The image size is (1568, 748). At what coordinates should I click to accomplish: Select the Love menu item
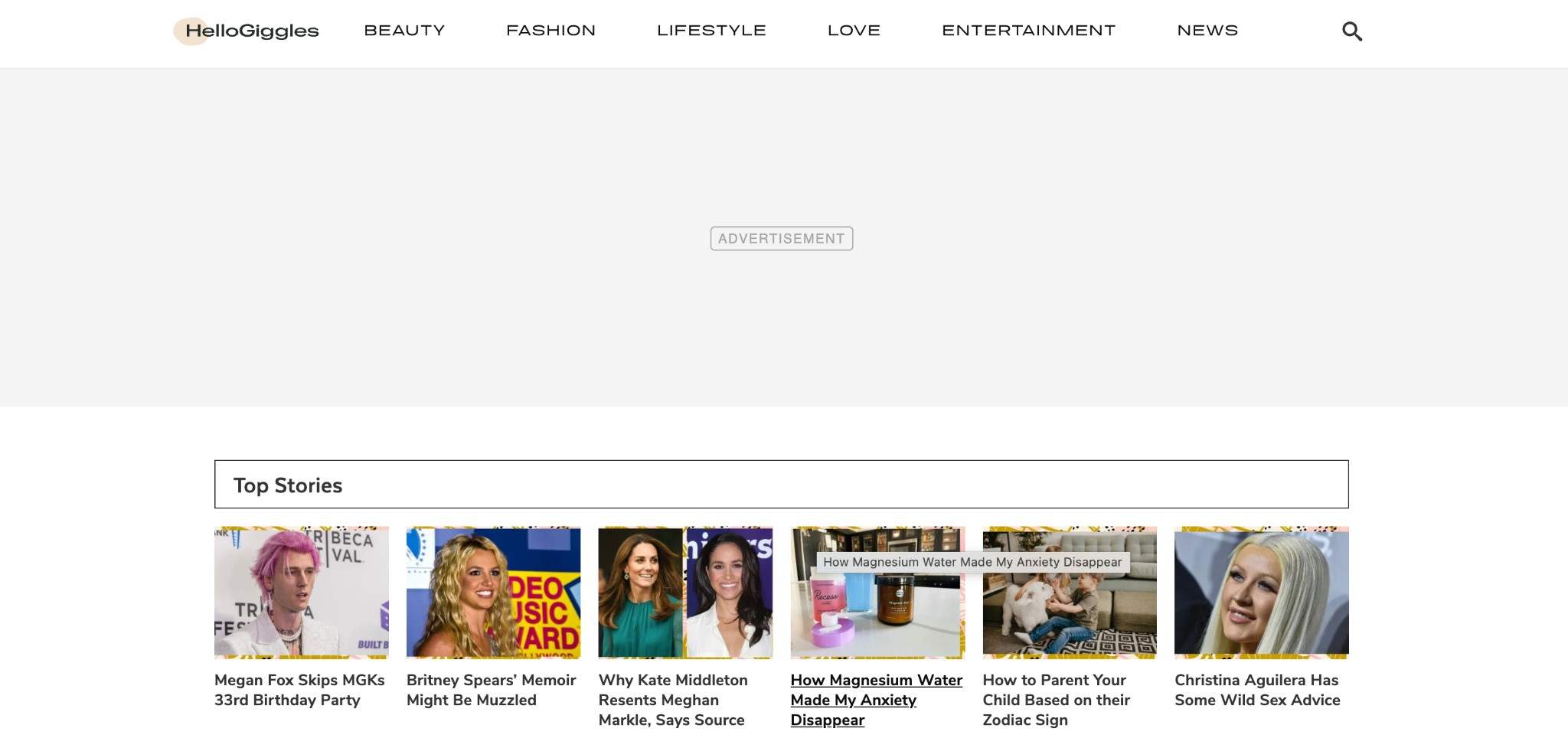pyautogui.click(x=854, y=31)
